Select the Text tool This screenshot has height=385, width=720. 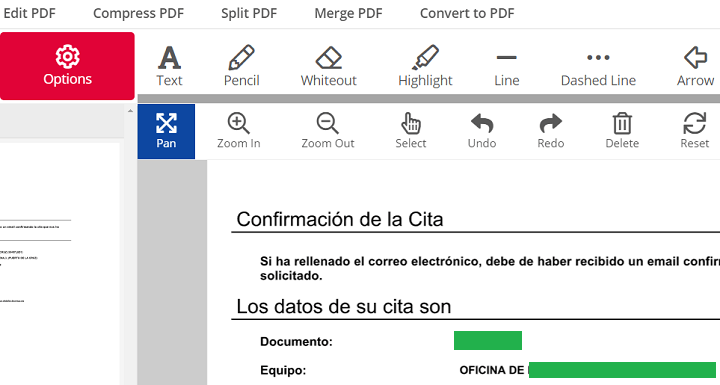(169, 66)
